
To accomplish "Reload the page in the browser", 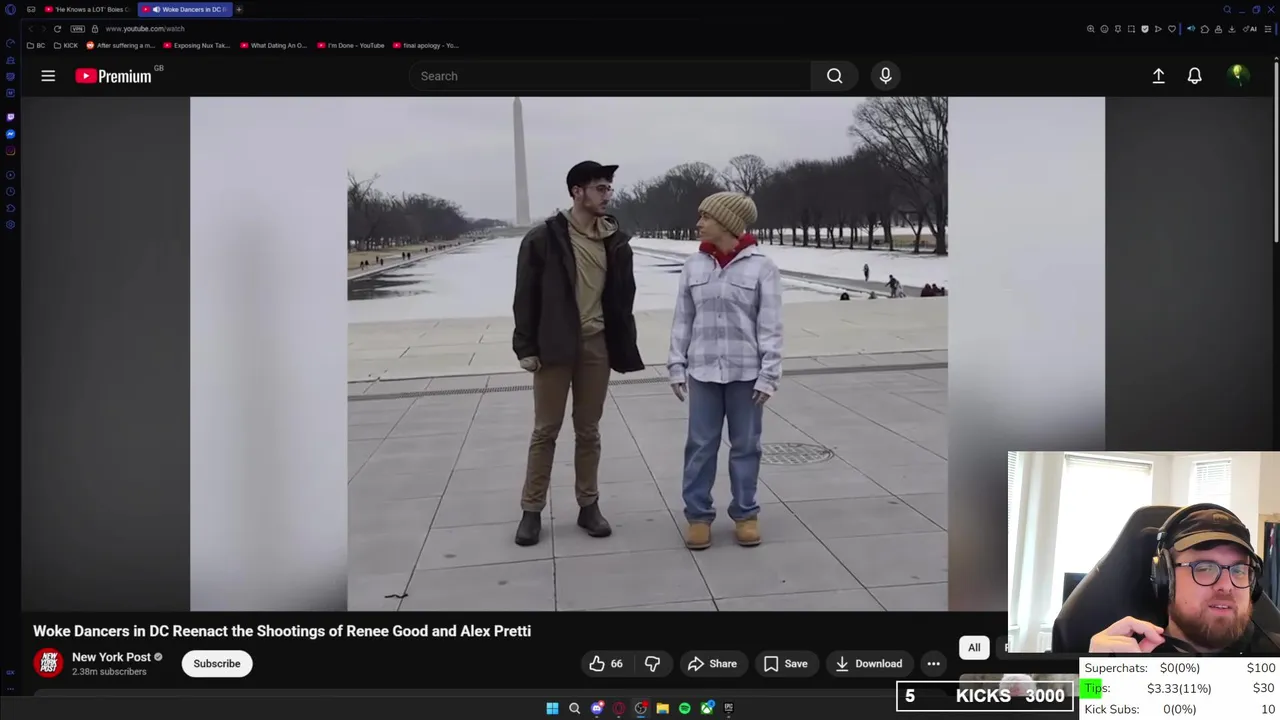I will (x=57, y=29).
